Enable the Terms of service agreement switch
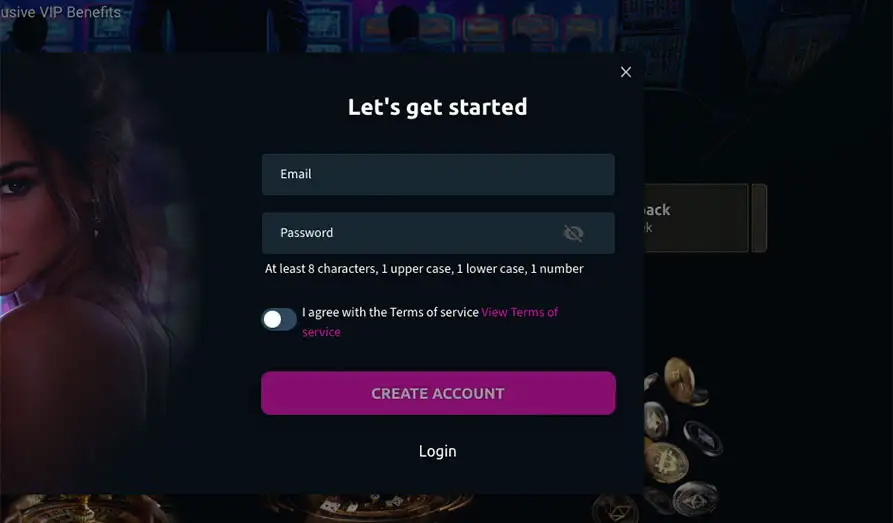Viewport: 893px width, 523px height. click(x=279, y=319)
